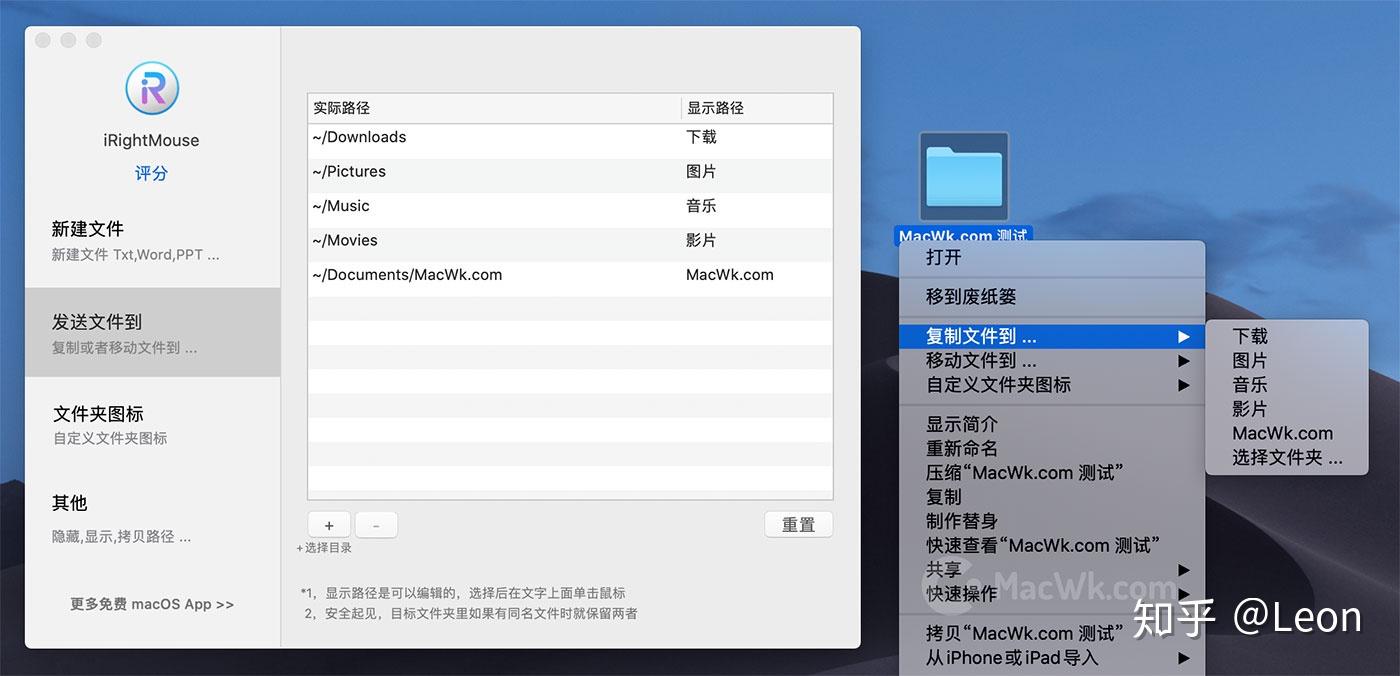Image resolution: width=1400 pixels, height=676 pixels.
Task: Click the 重置 reset button
Action: pyautogui.click(x=798, y=524)
